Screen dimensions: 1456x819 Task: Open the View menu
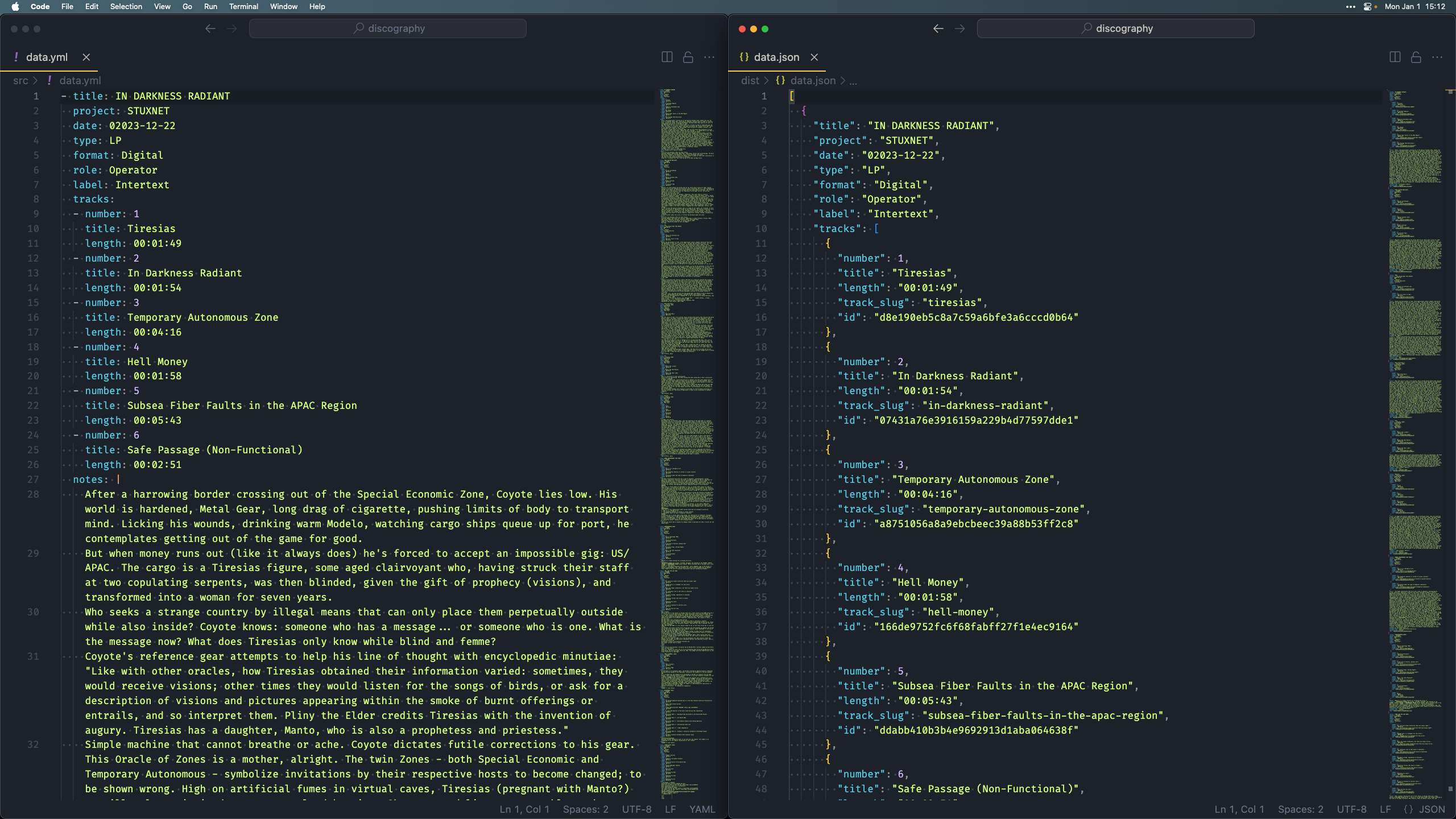162,6
